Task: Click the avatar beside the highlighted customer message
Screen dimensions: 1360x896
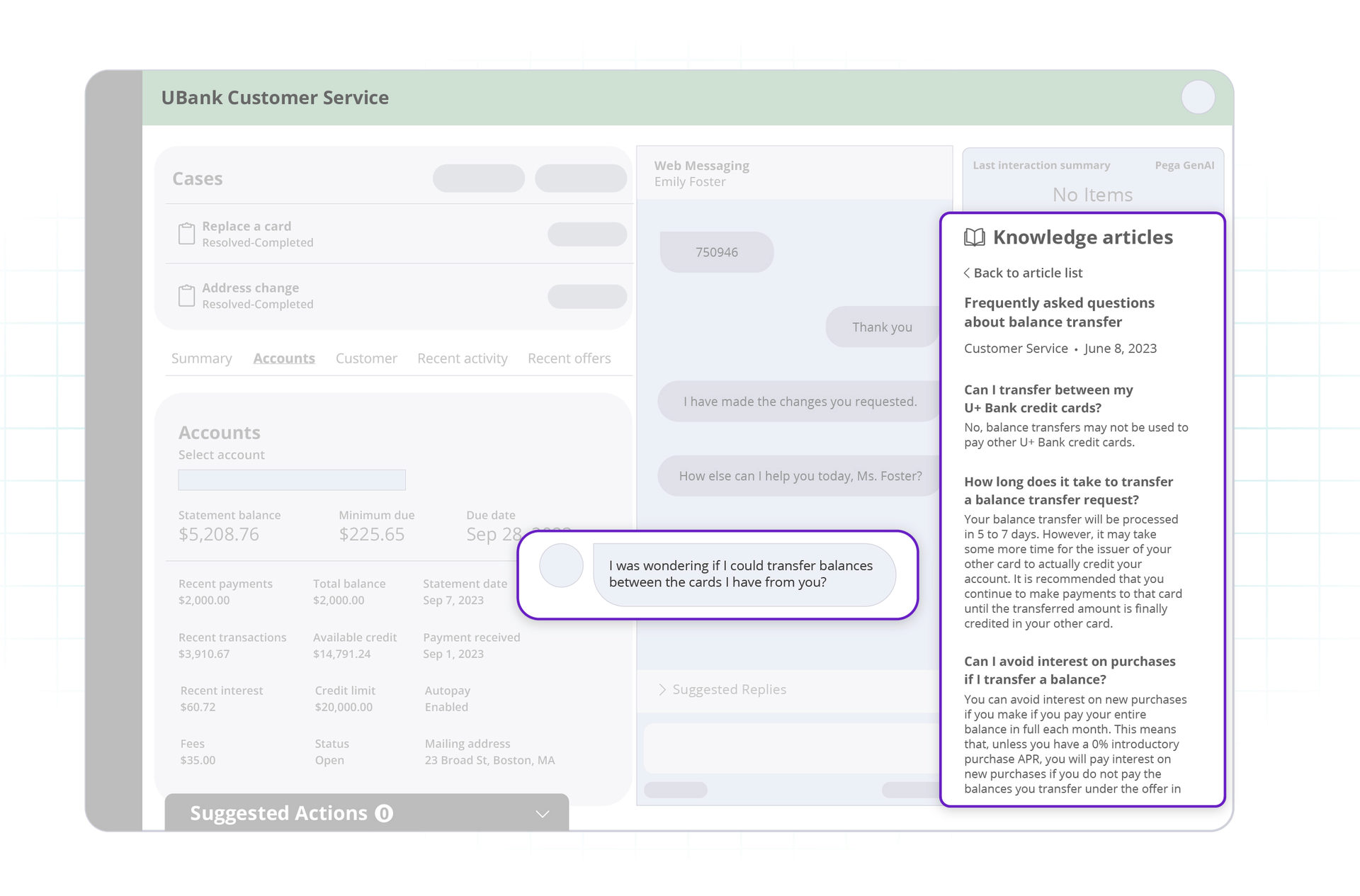Action: 561,566
